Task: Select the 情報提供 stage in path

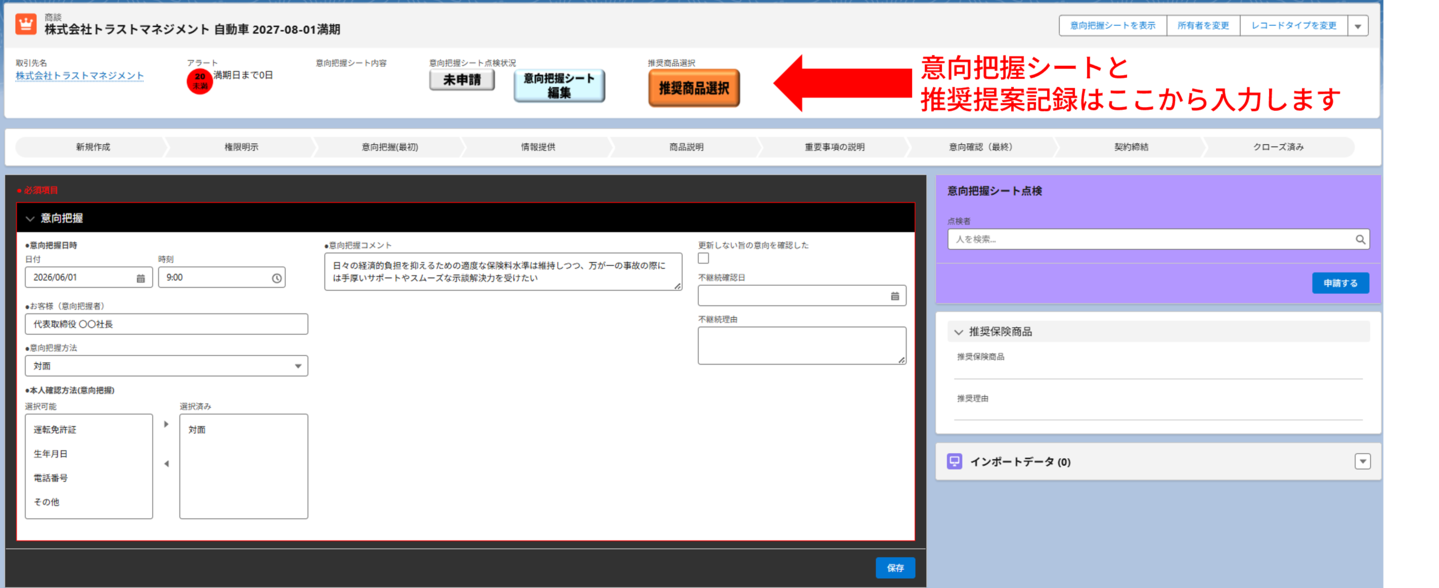Action: tap(537, 147)
